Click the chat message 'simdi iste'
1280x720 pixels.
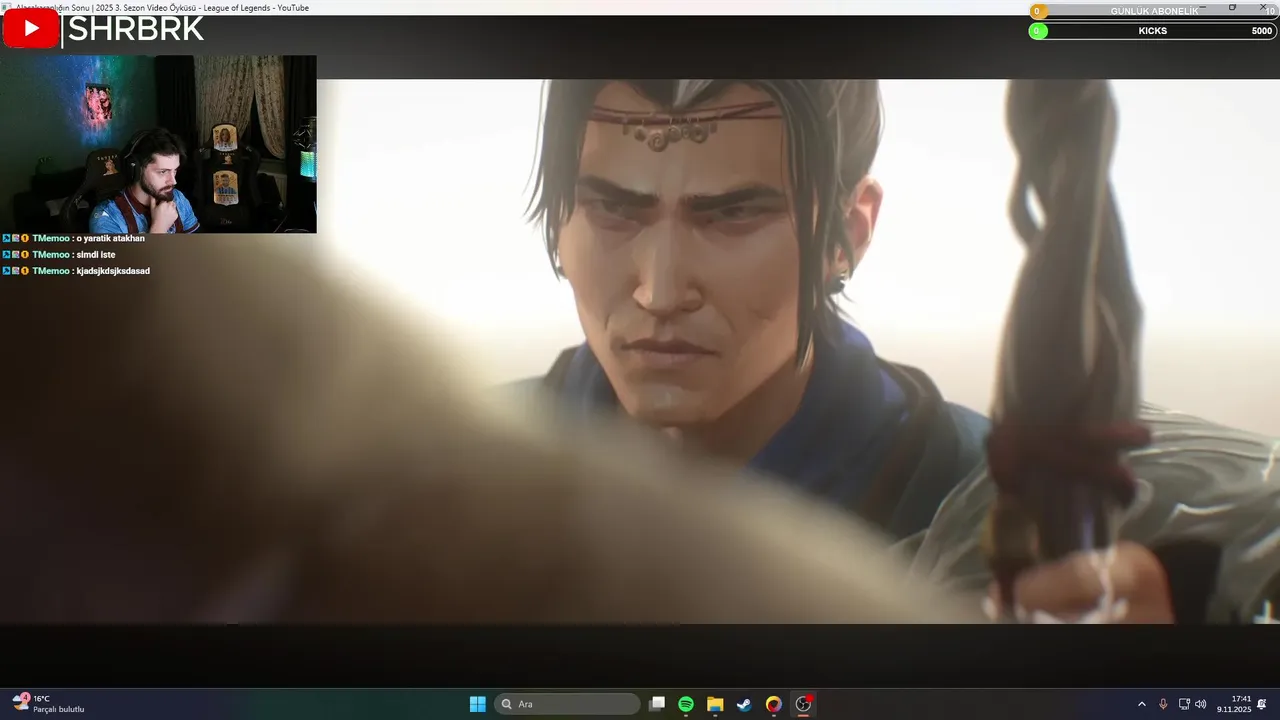[95, 255]
